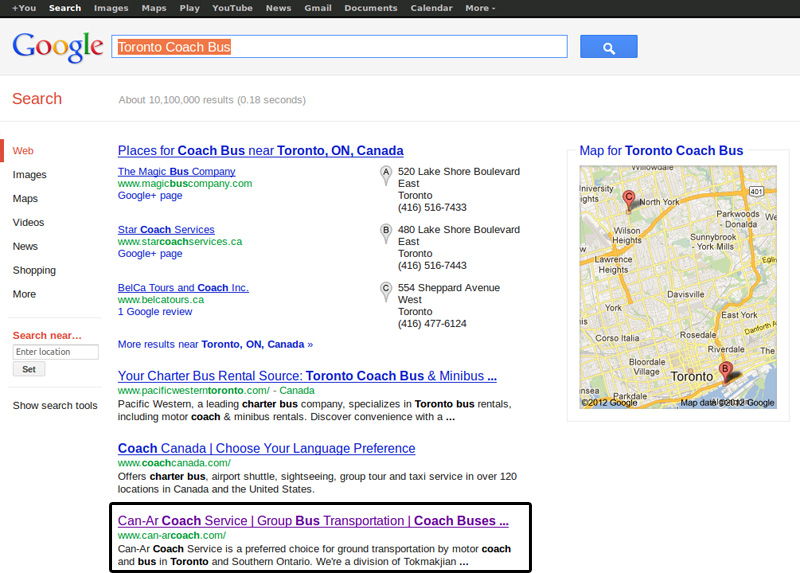The width and height of the screenshot is (800, 573).
Task: Expand Show search tools
Action: pos(55,406)
